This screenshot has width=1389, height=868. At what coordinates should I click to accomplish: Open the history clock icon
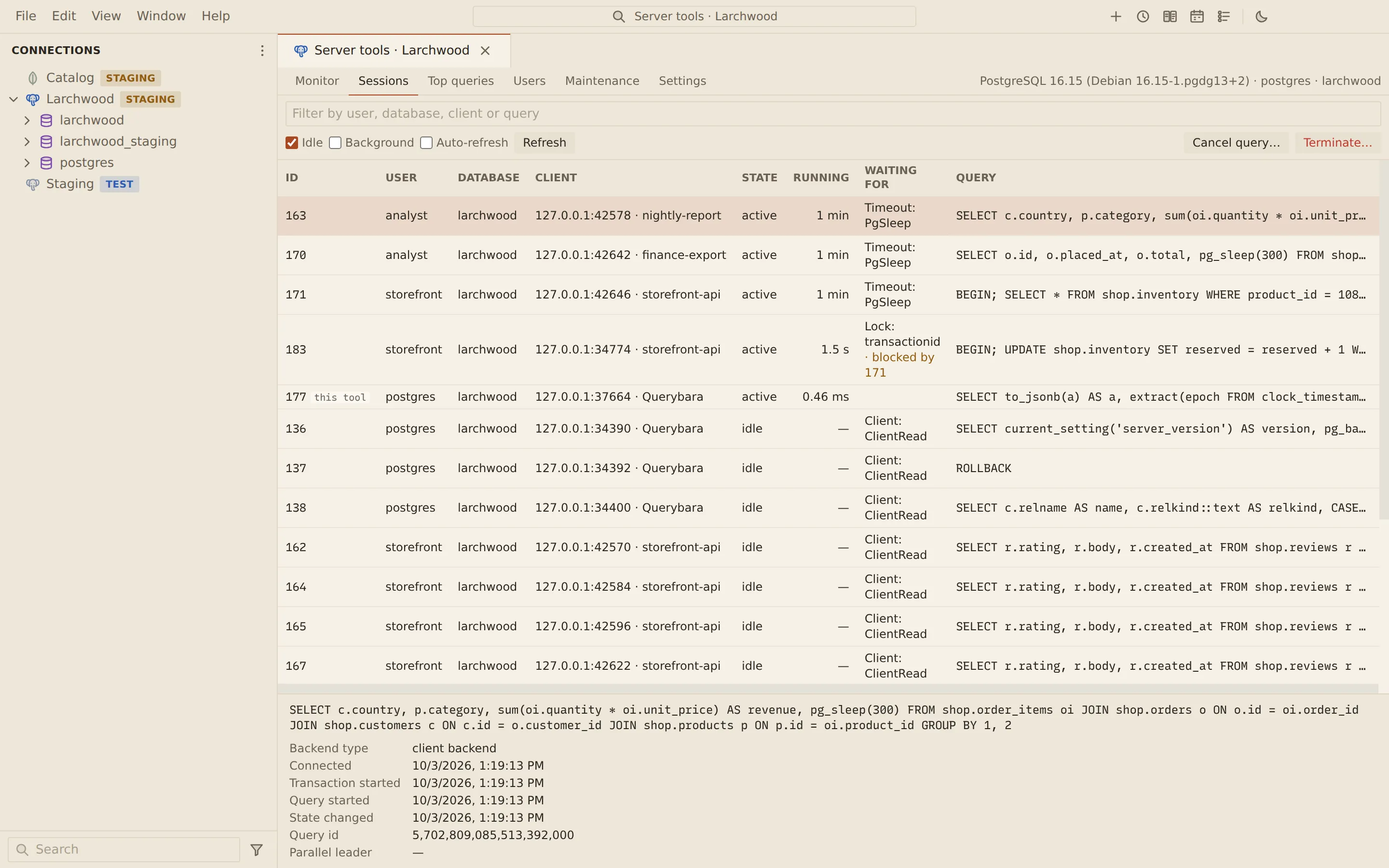pyautogui.click(x=1143, y=17)
